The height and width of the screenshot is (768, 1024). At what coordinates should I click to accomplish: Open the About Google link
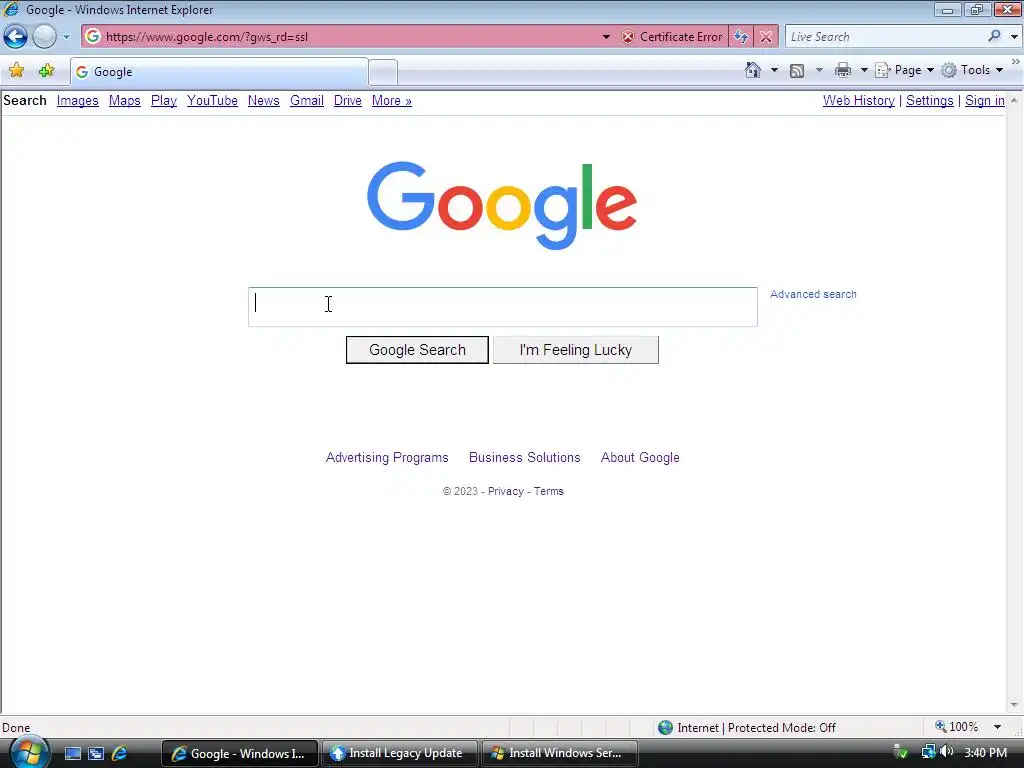pyautogui.click(x=640, y=458)
